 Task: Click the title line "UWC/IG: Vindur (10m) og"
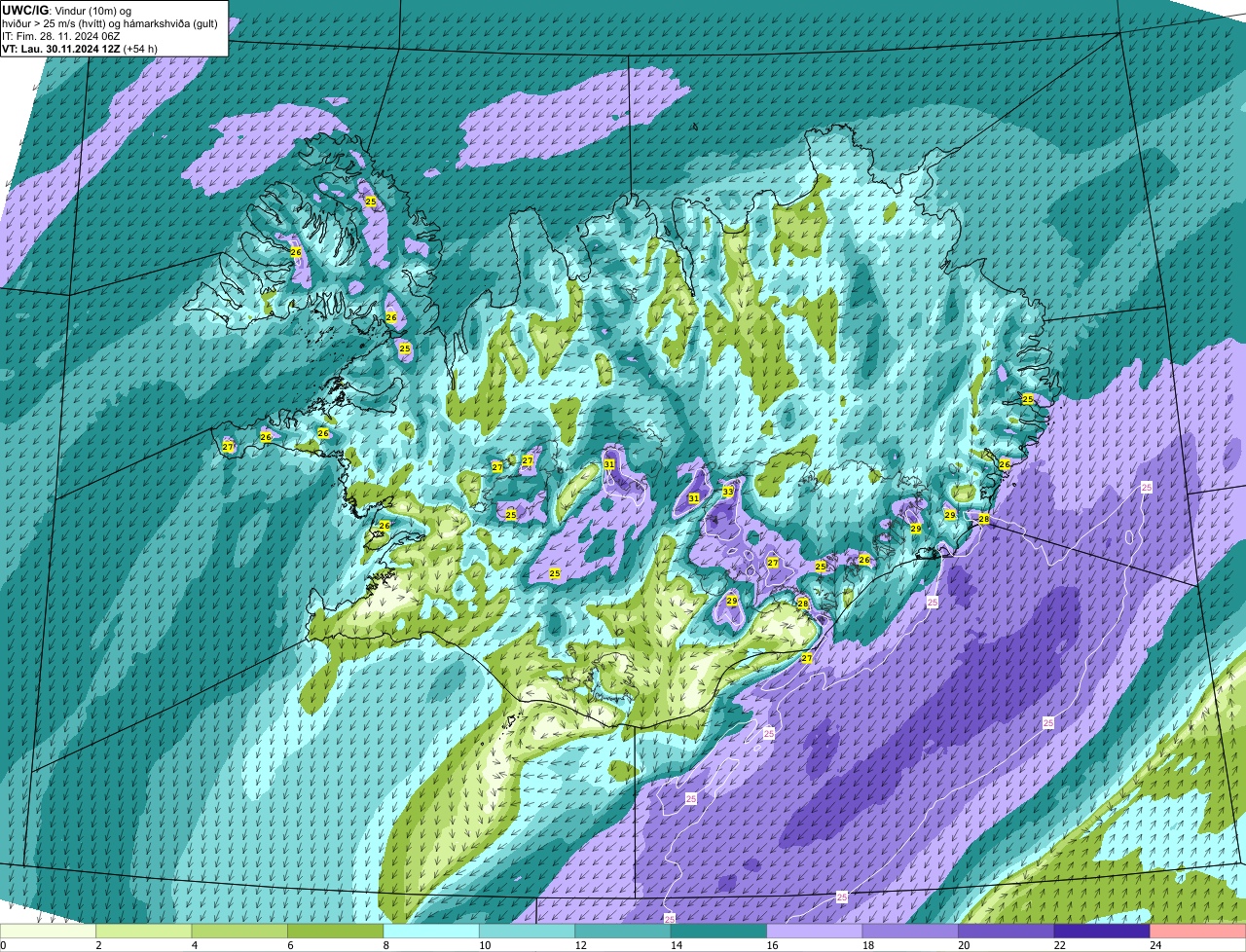tap(67, 11)
